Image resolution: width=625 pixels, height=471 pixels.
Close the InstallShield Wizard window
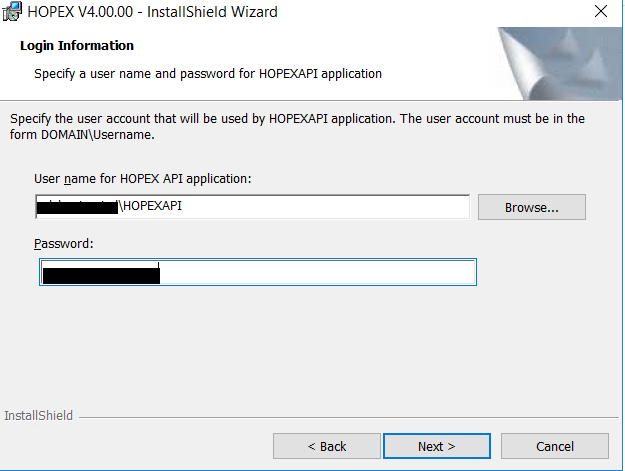point(600,12)
